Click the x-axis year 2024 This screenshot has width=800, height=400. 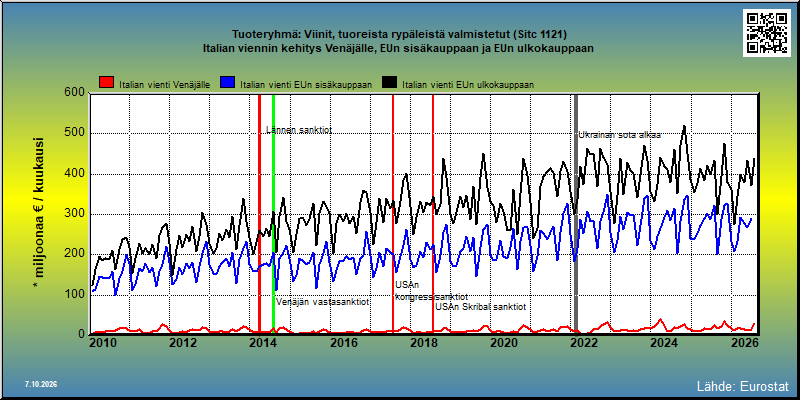(663, 342)
